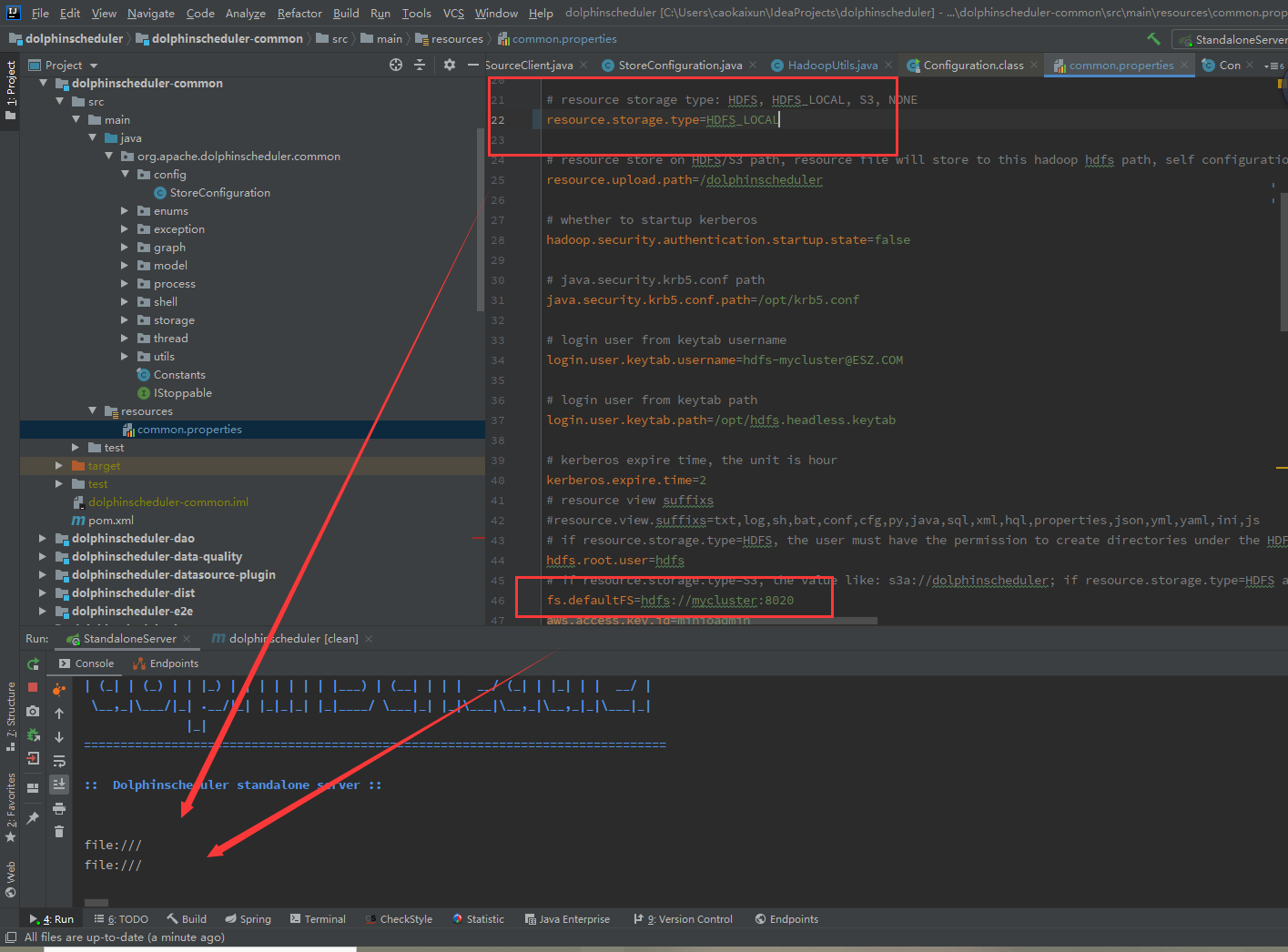Open the Spring tool window

[x=248, y=919]
